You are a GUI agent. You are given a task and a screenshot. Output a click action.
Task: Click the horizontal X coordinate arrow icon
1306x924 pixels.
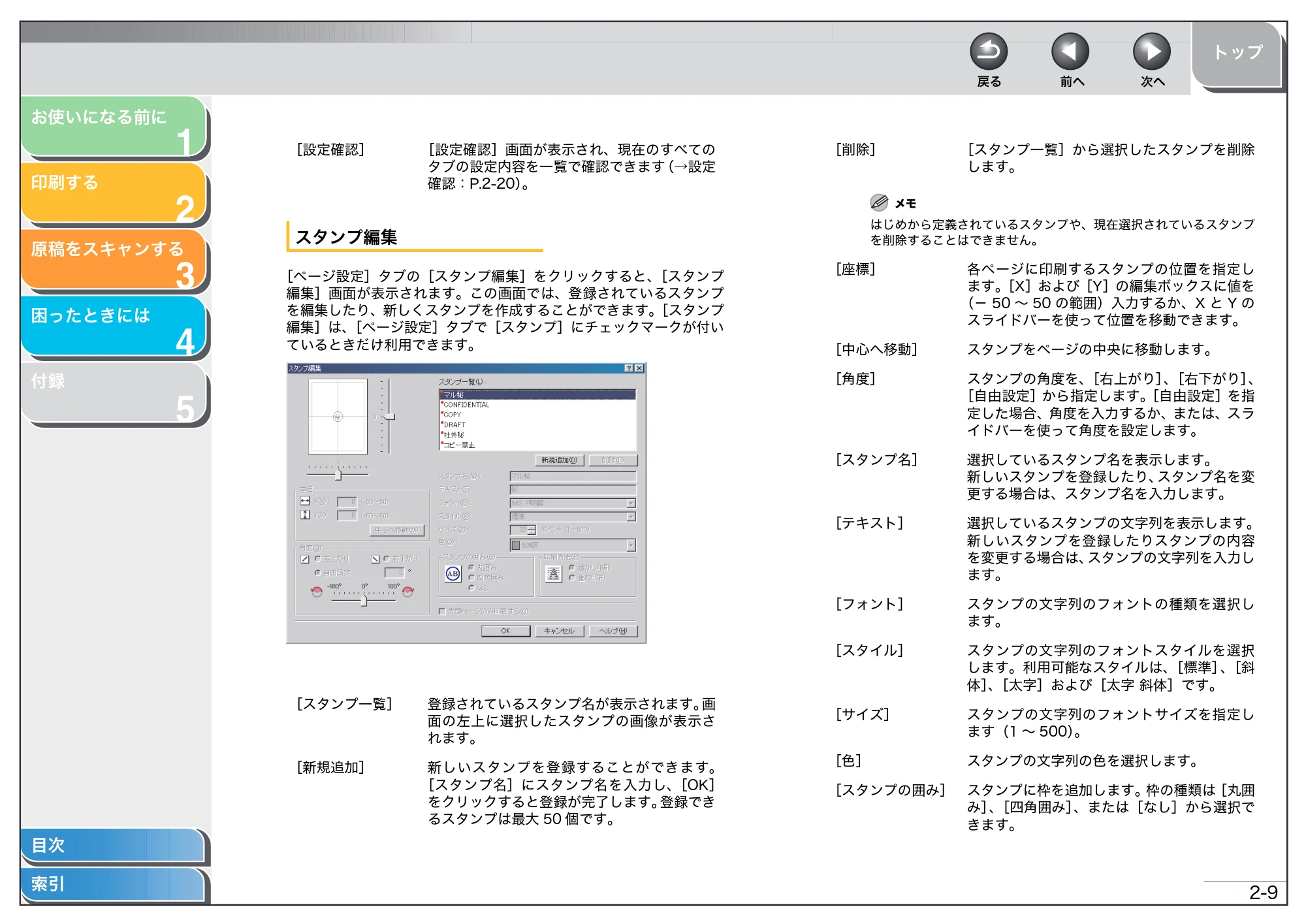(305, 501)
